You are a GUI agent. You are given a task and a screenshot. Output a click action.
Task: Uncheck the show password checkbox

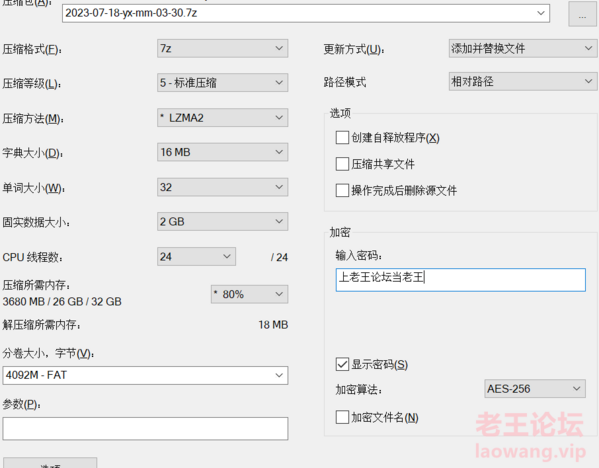click(342, 364)
